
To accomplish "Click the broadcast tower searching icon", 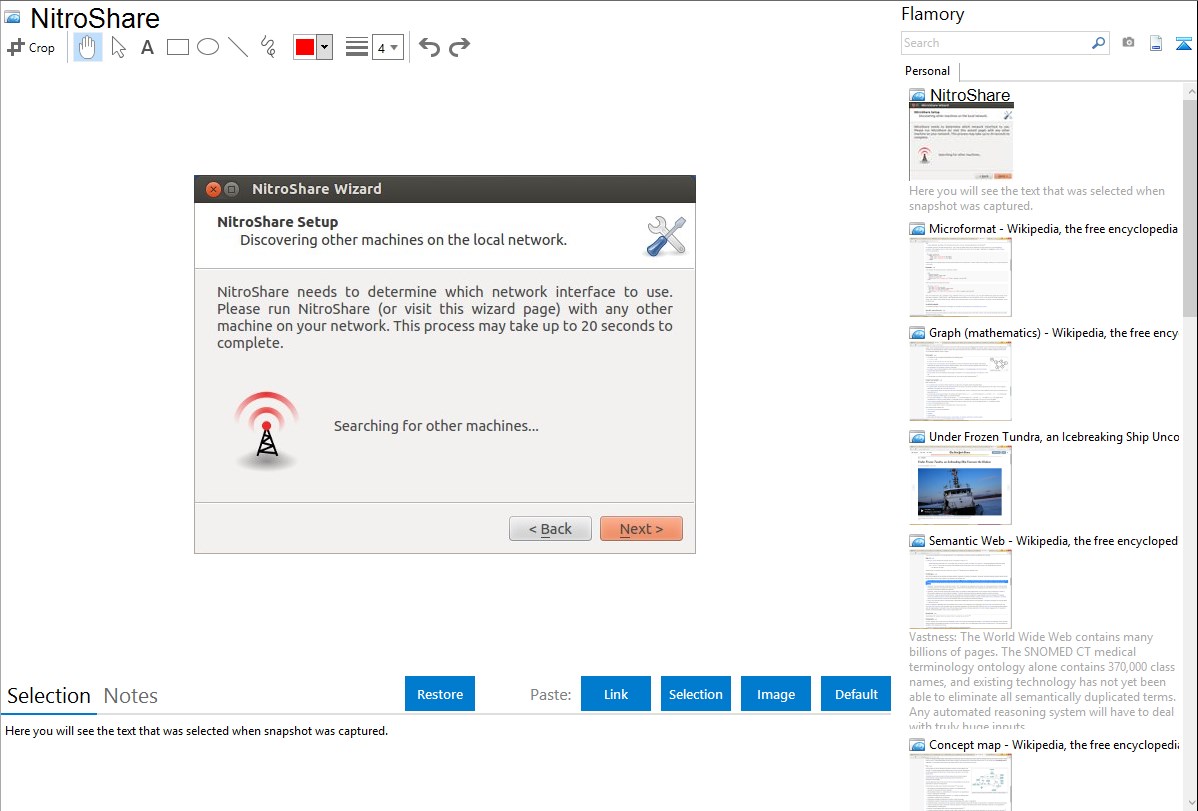I will [266, 430].
